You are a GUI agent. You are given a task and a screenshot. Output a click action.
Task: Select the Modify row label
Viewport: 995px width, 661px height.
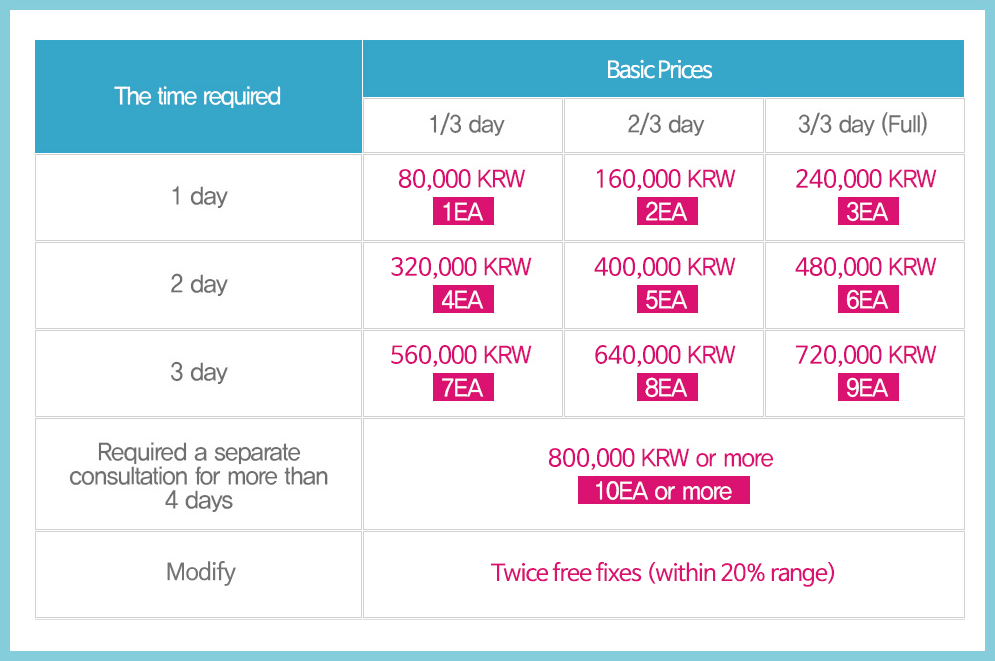(x=200, y=573)
